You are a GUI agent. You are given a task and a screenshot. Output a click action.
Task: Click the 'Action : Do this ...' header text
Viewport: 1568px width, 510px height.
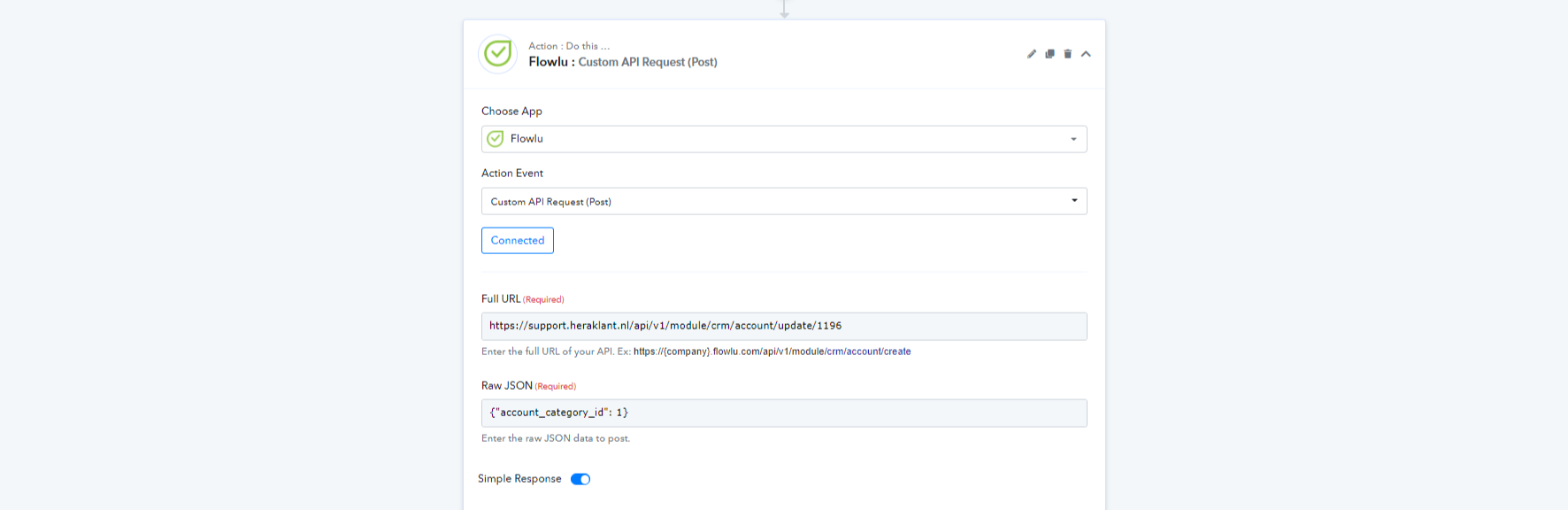(x=568, y=46)
